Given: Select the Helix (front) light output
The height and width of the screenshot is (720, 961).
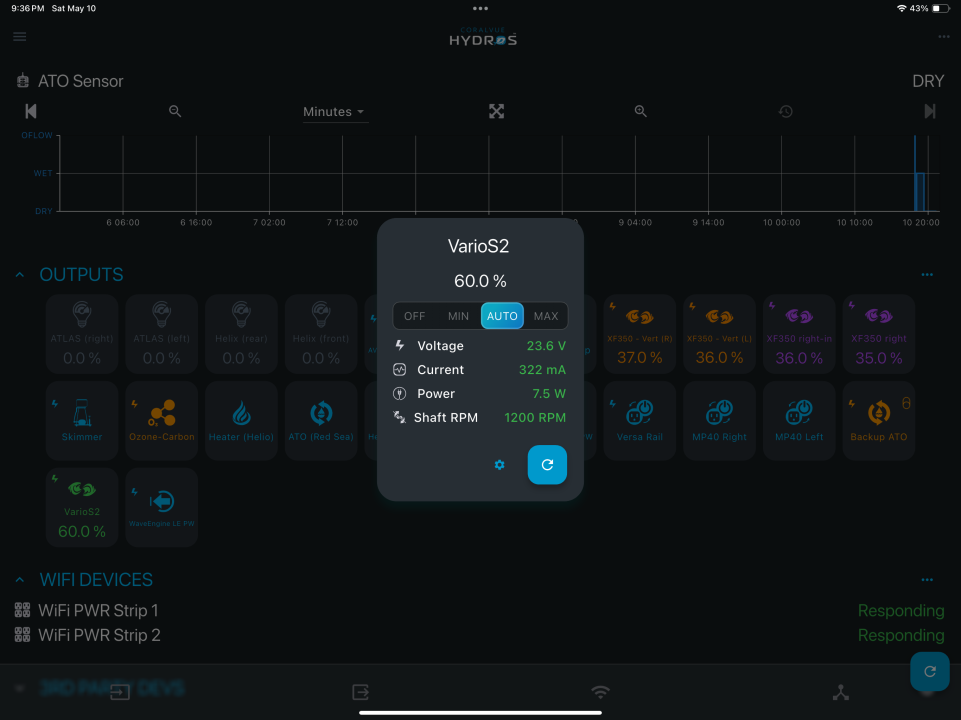Looking at the screenshot, I should coord(321,334).
